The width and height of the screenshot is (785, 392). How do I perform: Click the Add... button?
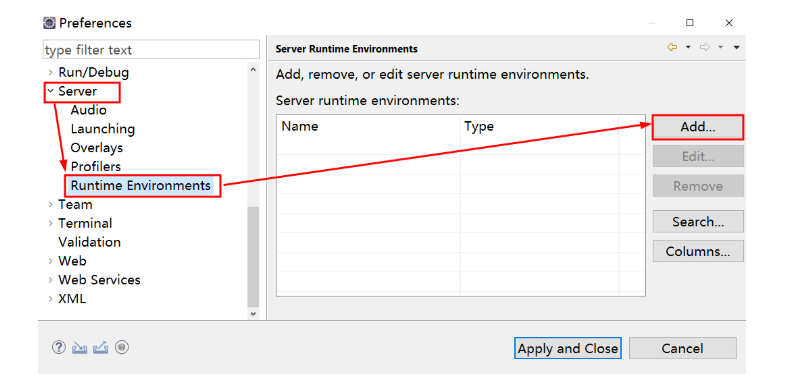pos(698,127)
